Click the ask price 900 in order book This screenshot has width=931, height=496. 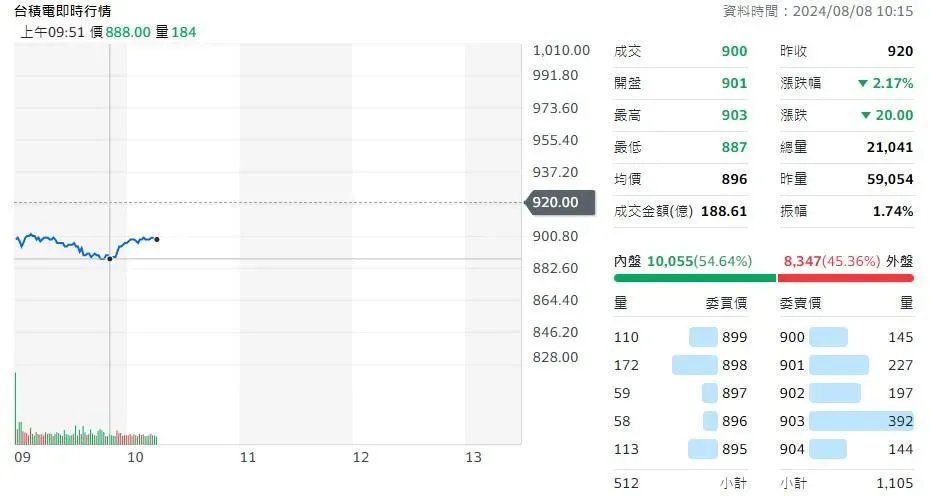coord(792,337)
